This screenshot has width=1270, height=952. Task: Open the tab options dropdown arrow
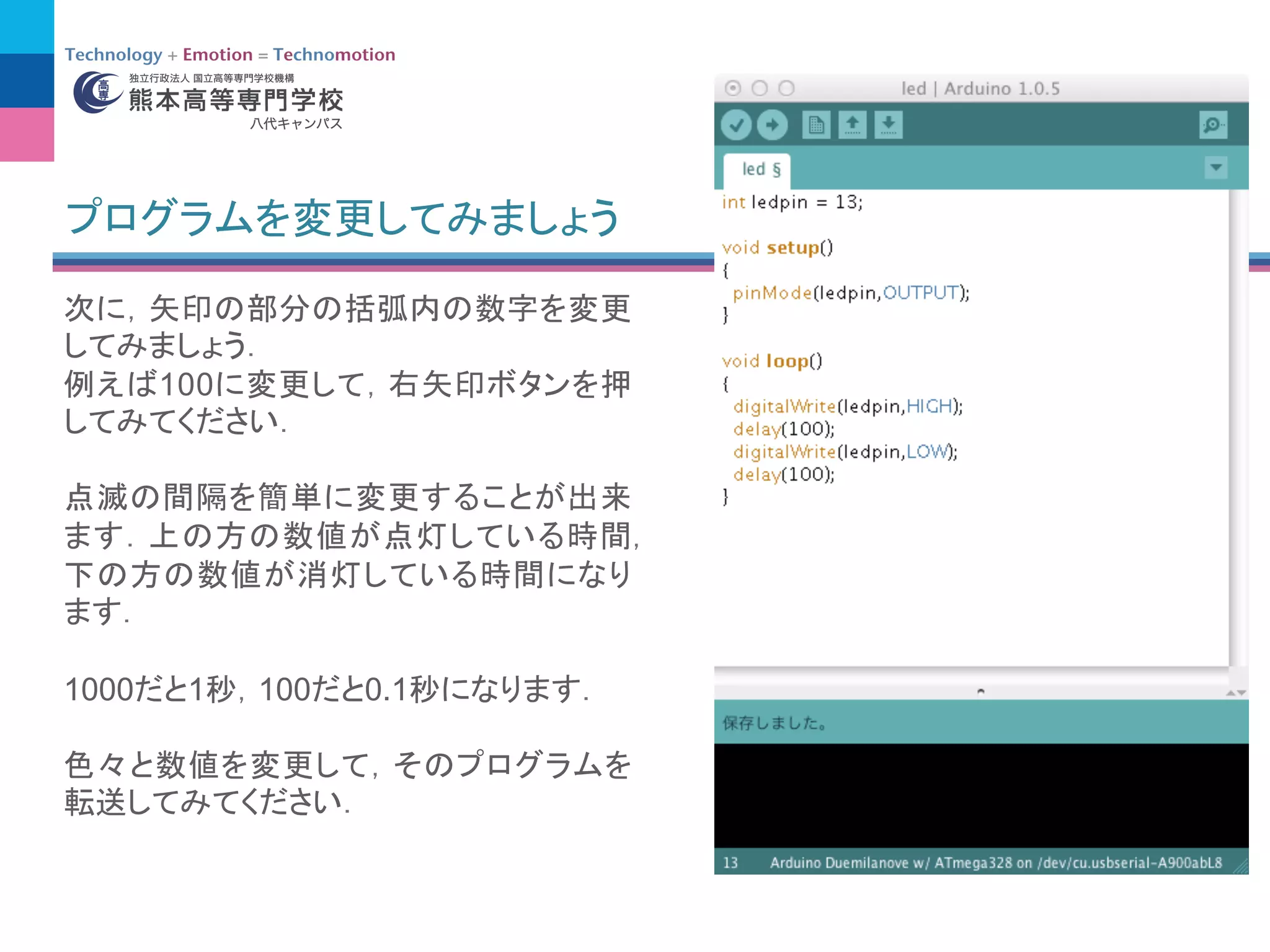pyautogui.click(x=1215, y=167)
